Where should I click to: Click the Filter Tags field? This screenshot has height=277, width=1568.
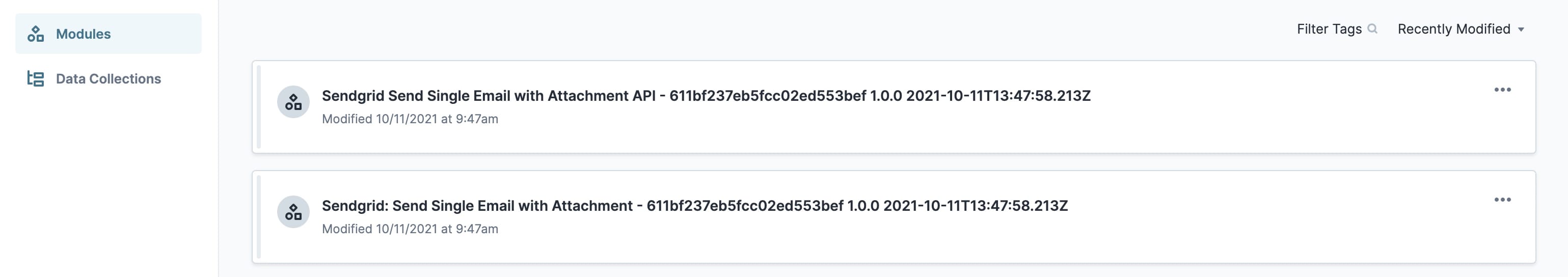click(1337, 29)
